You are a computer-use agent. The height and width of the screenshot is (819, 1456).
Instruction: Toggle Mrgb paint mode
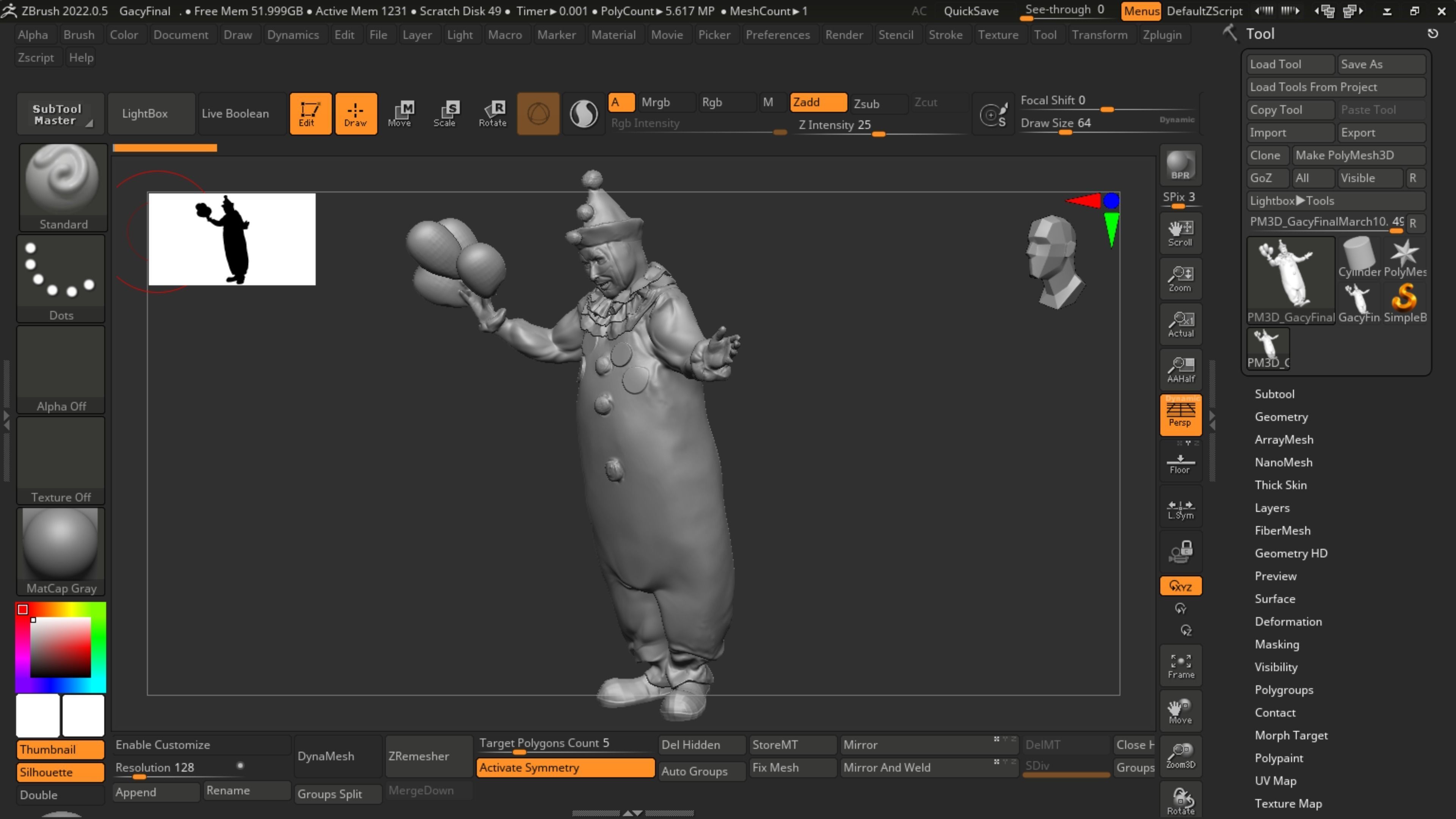666,102
